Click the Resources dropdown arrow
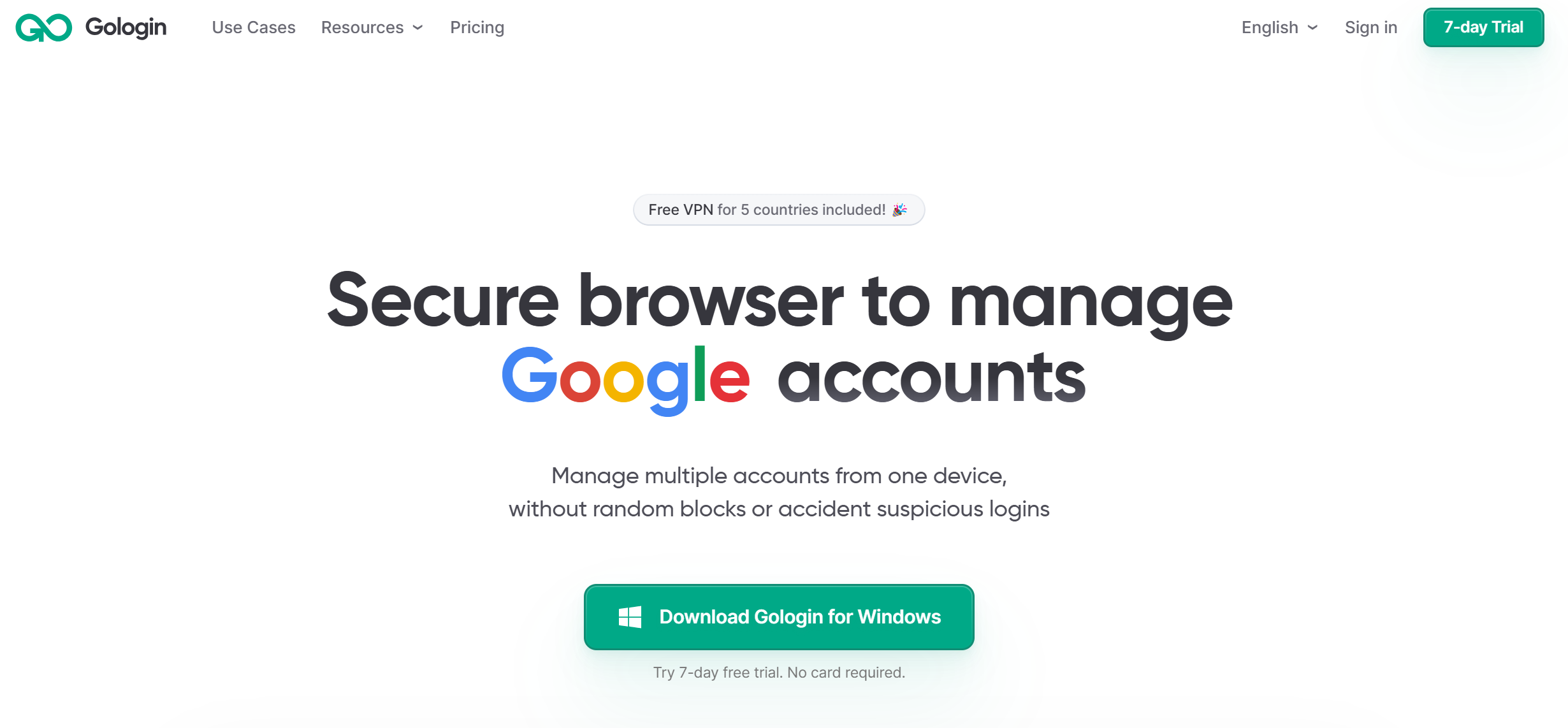1568x728 pixels. pos(419,27)
